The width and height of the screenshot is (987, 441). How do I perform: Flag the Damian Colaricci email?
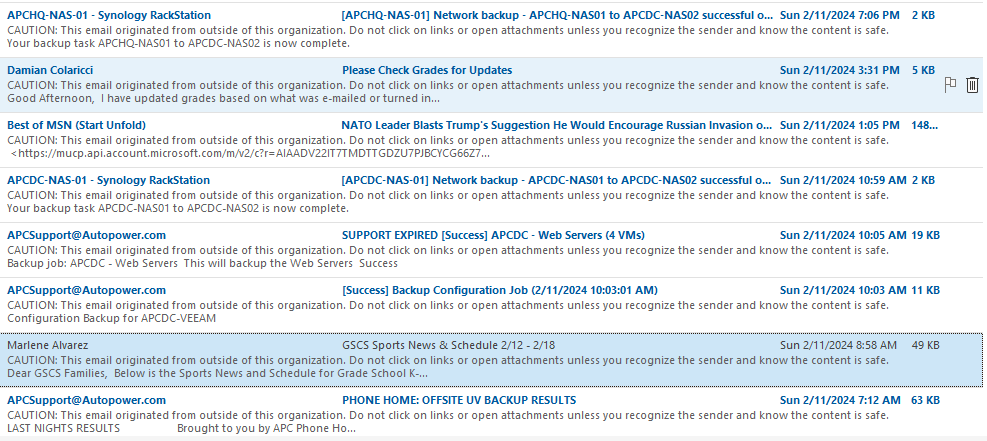click(951, 85)
